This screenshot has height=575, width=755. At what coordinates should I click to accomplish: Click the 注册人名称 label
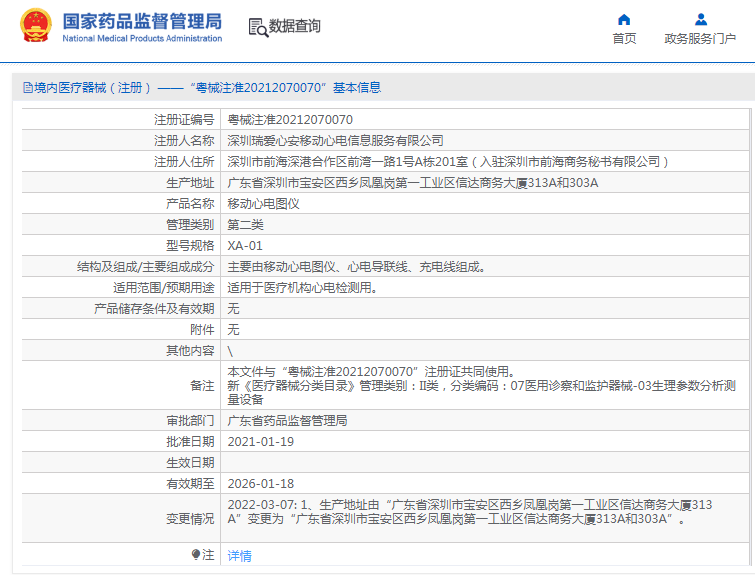(x=184, y=141)
